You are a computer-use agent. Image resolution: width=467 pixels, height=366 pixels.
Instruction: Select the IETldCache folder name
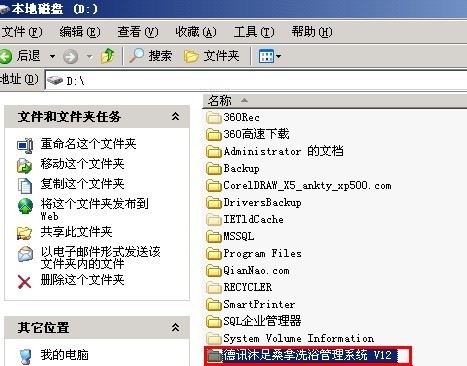coord(253,219)
